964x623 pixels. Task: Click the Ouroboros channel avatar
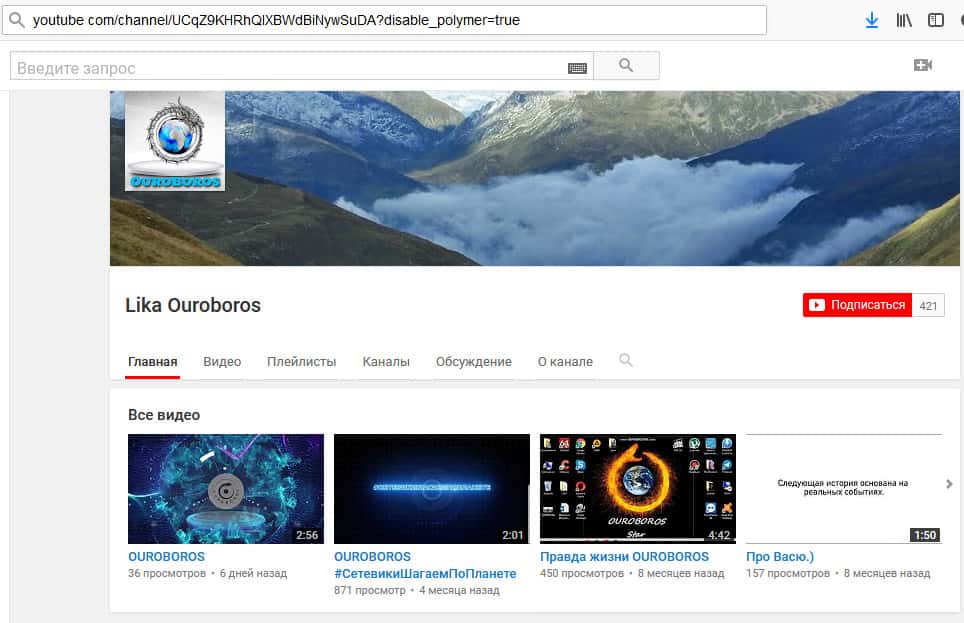point(175,141)
